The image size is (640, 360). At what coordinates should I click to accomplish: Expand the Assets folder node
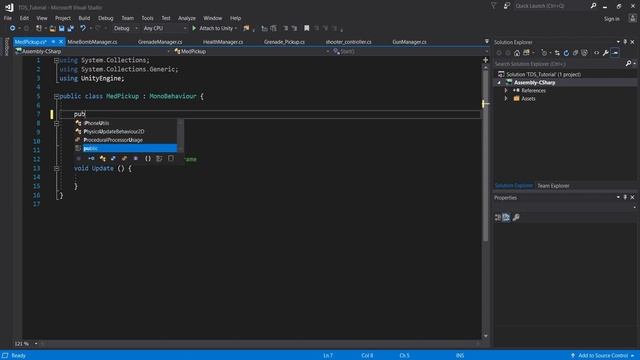coord(506,99)
